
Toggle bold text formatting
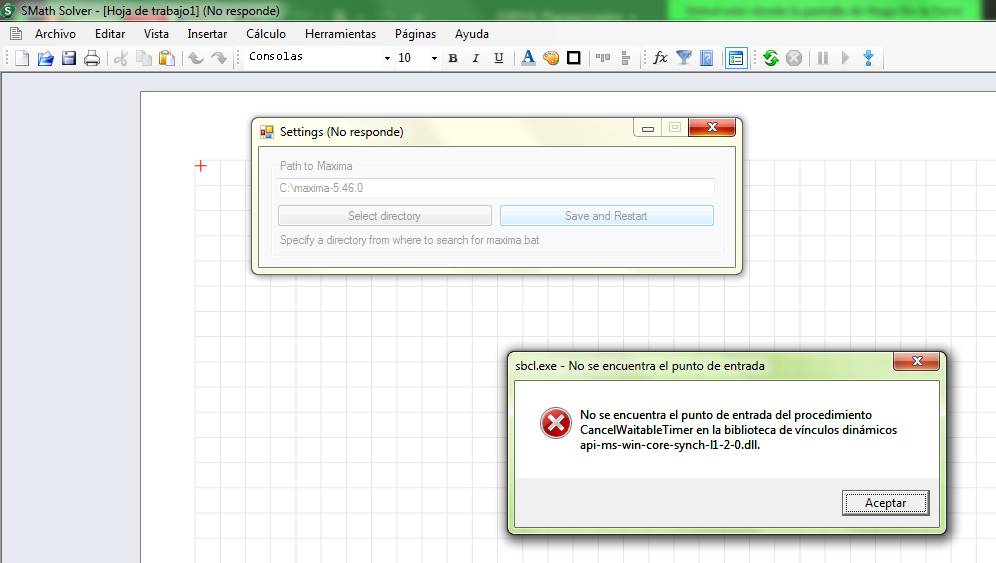(x=453, y=58)
